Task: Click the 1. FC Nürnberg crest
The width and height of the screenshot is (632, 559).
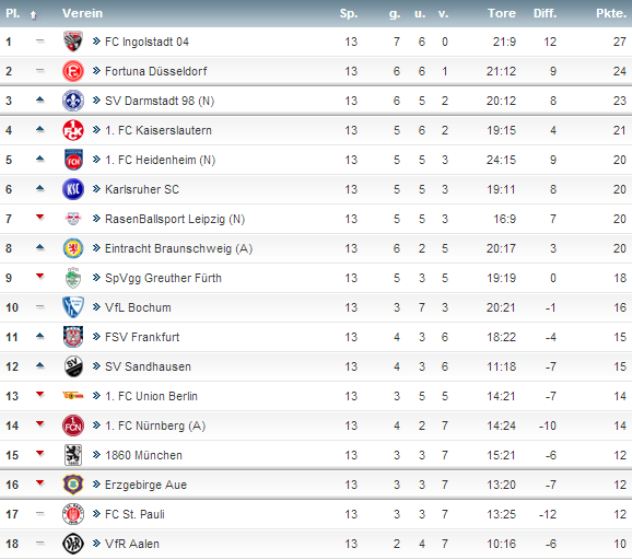Action: (72, 425)
